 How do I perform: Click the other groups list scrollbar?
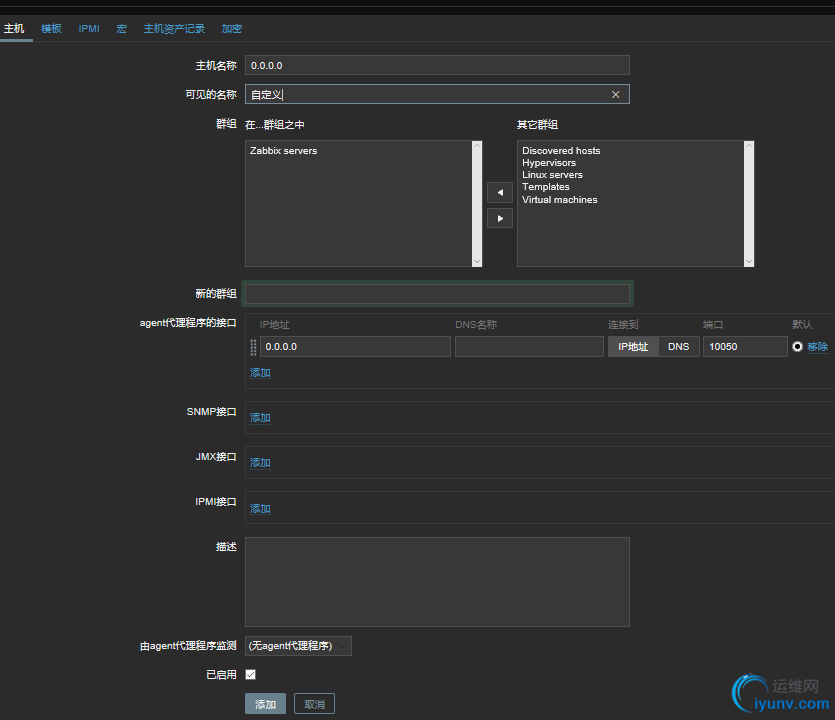[x=749, y=203]
